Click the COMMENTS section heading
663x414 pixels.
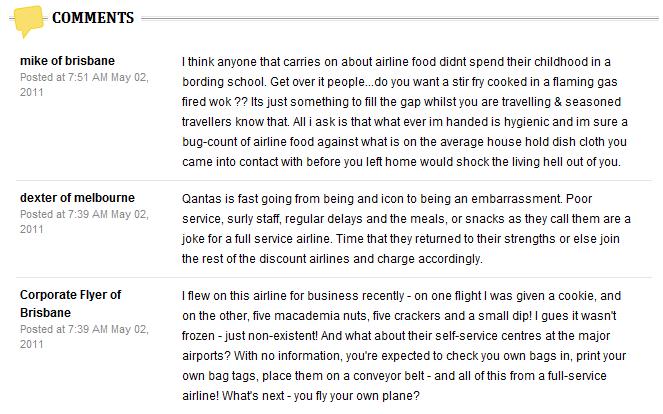(x=92, y=18)
